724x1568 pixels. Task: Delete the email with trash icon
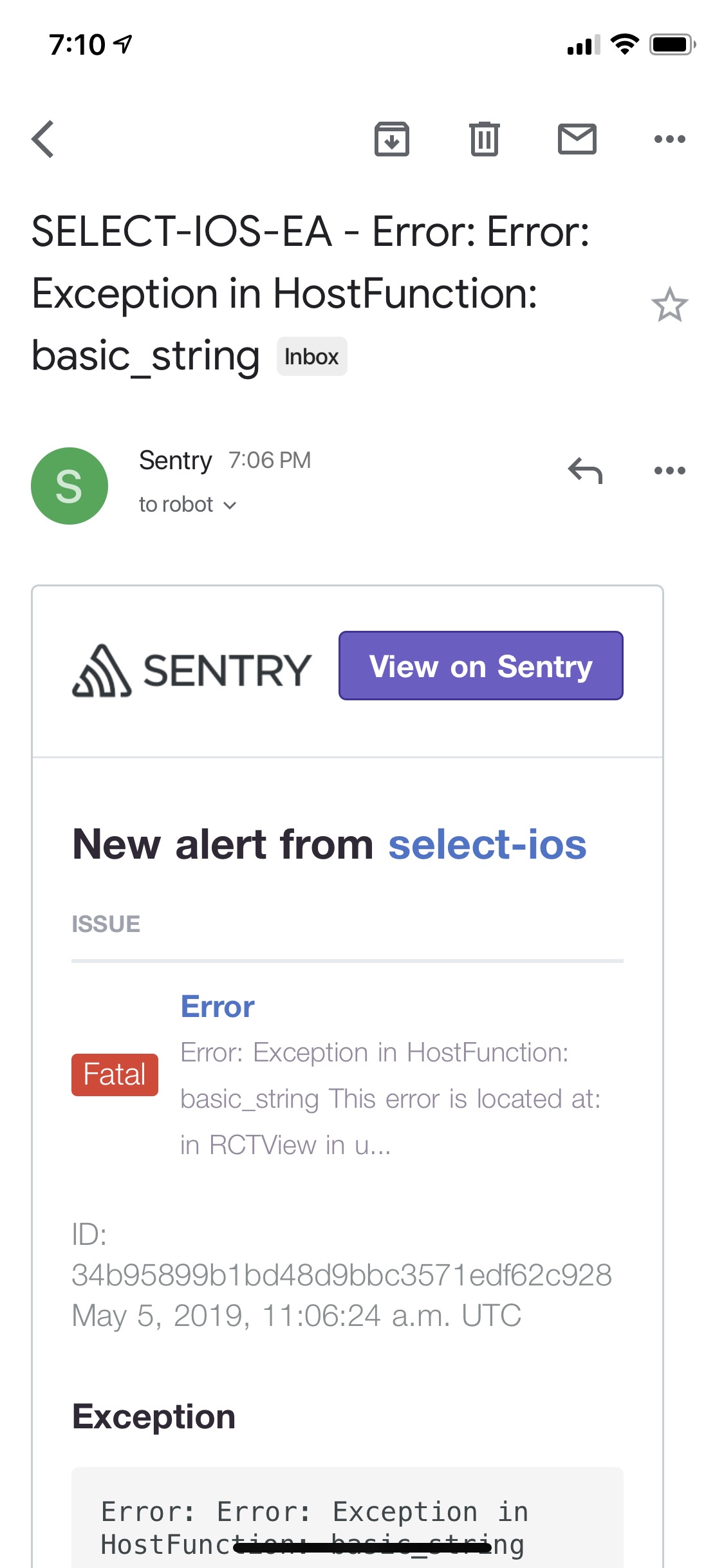[484, 139]
